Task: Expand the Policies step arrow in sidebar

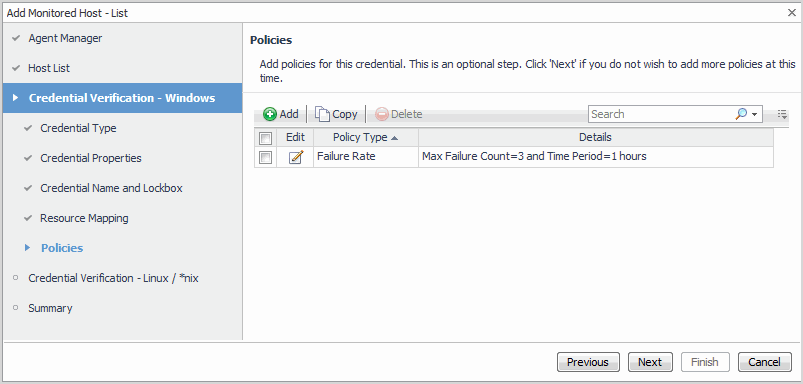Action: 28,248
